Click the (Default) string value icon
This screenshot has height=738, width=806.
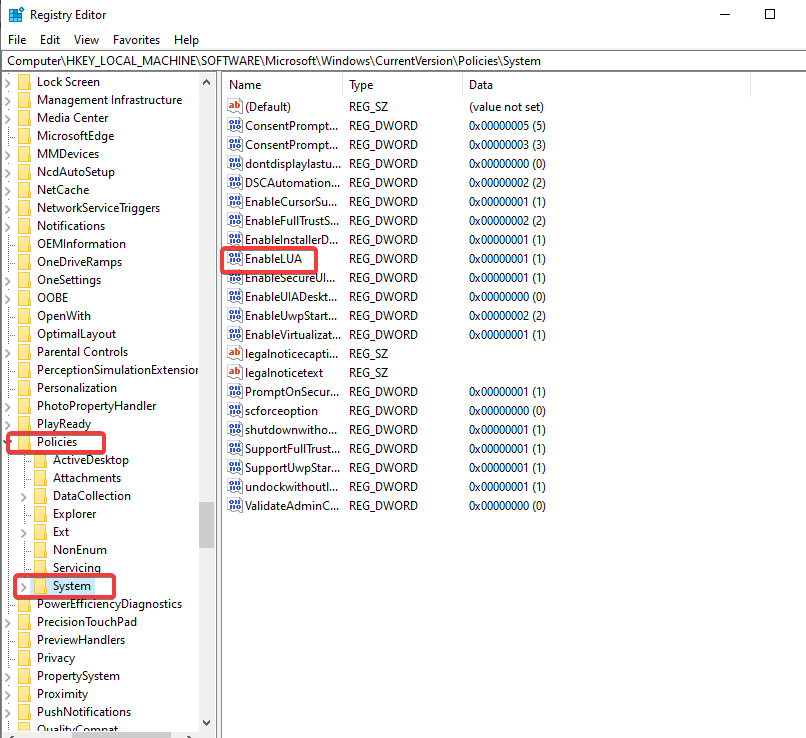235,107
